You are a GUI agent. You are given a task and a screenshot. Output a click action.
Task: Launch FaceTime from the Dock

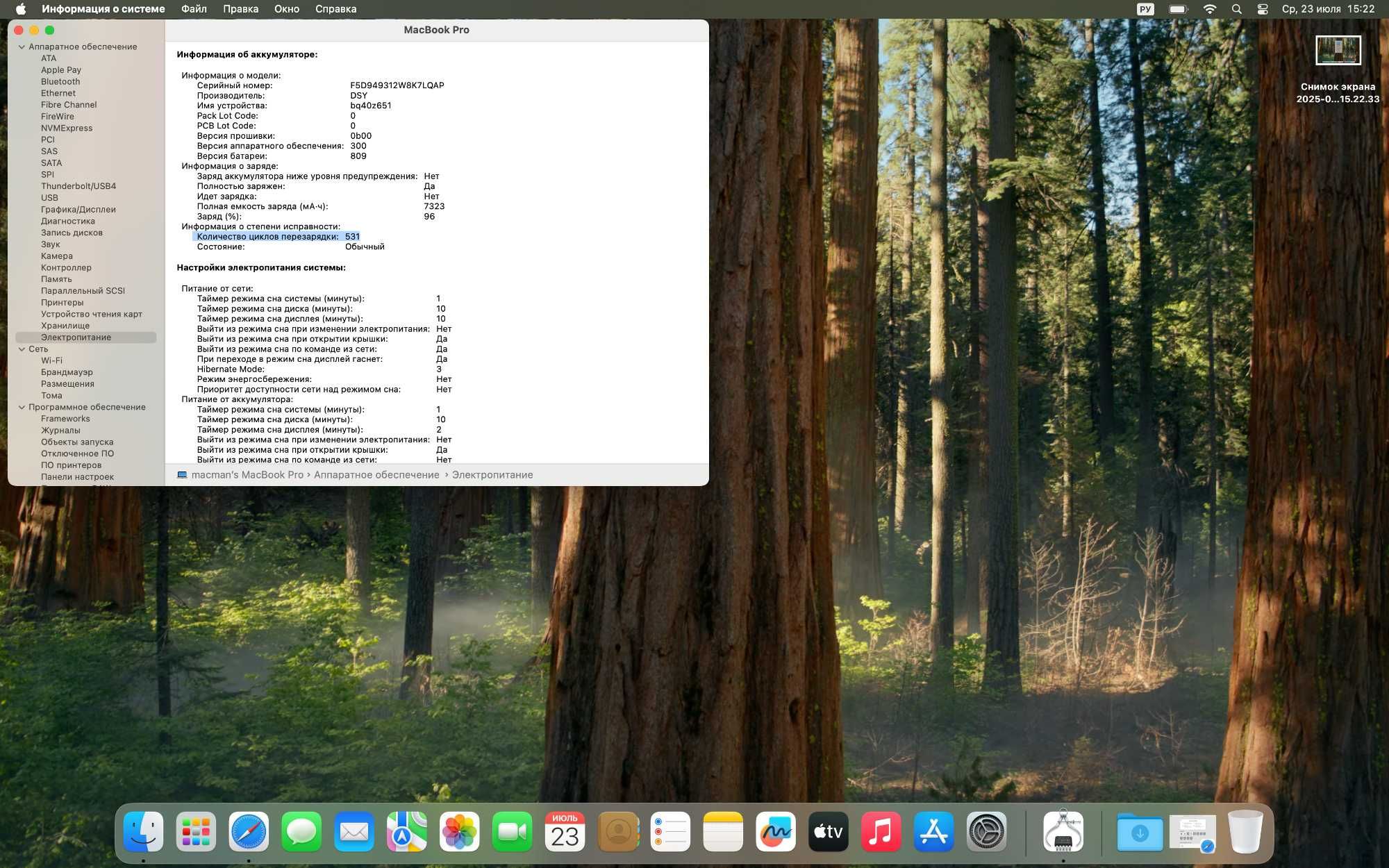point(513,831)
